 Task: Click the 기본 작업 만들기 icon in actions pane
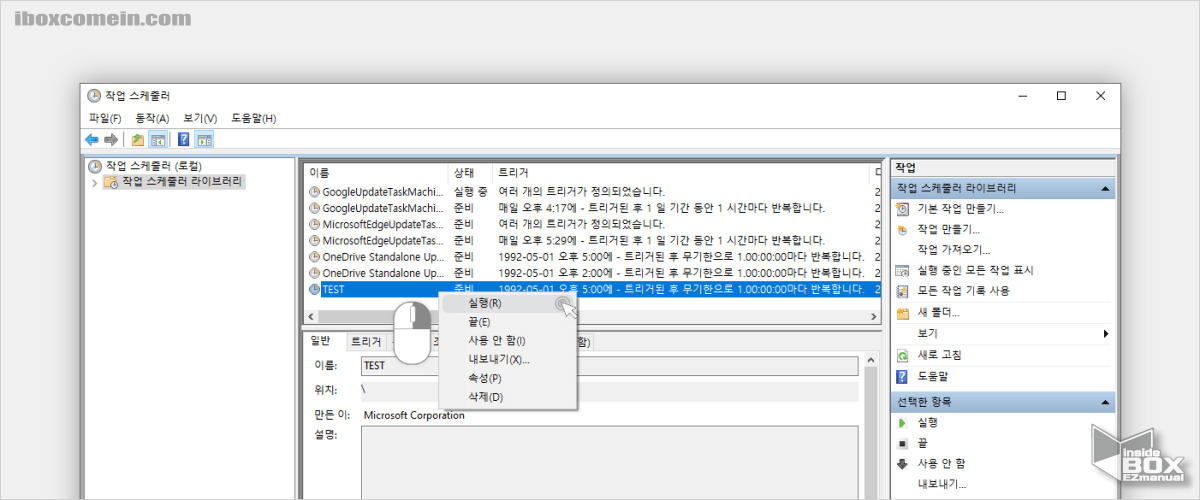pos(903,209)
